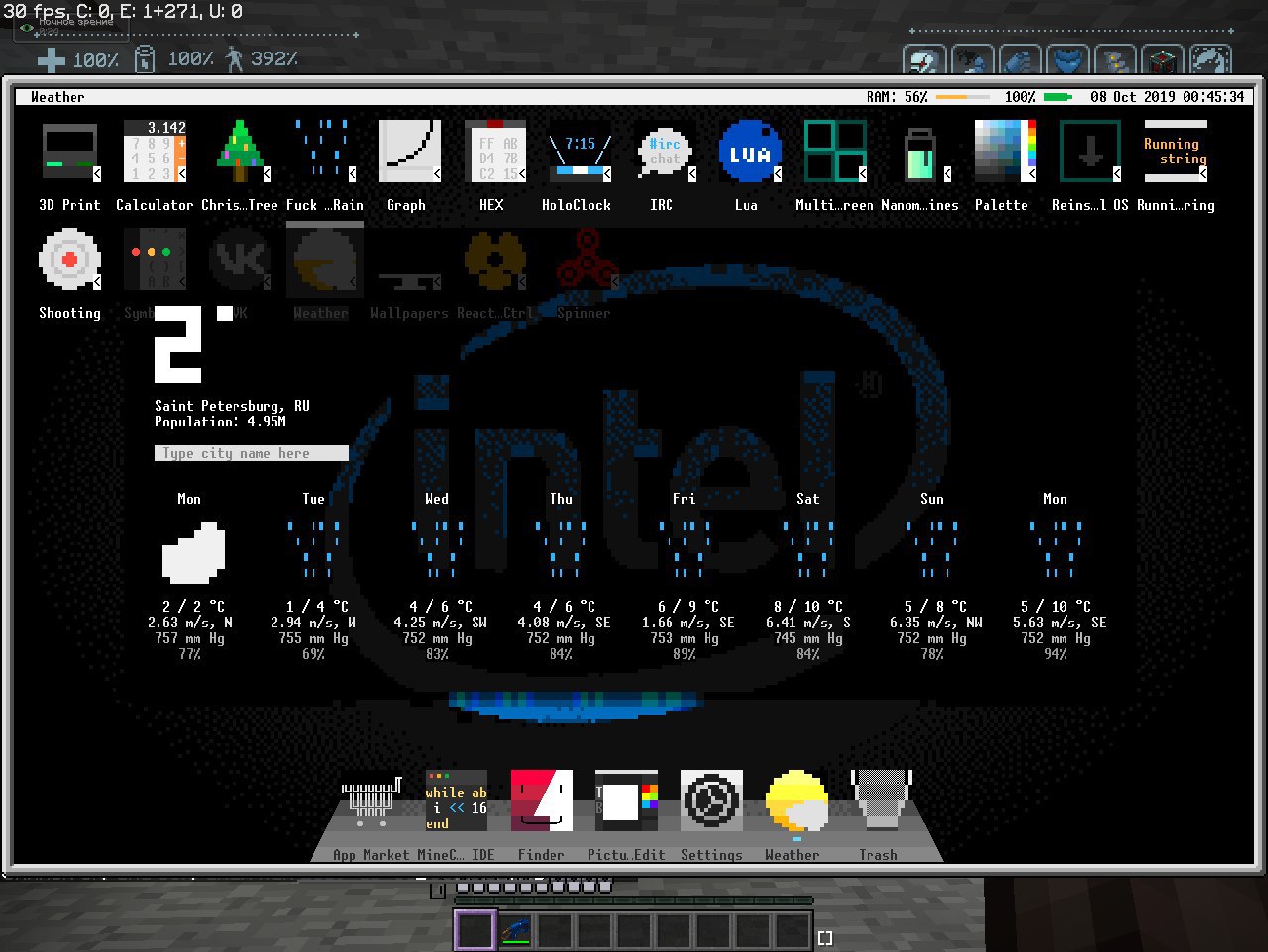
Task: Click the 8 / 10 °C Saturday temperature
Action: (x=808, y=606)
